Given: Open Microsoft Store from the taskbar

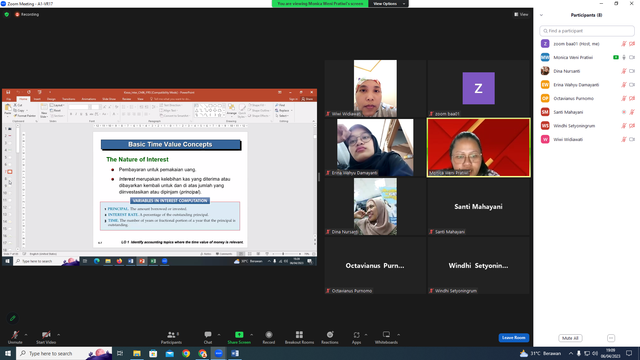Looking at the screenshot, I should click(x=153, y=353).
